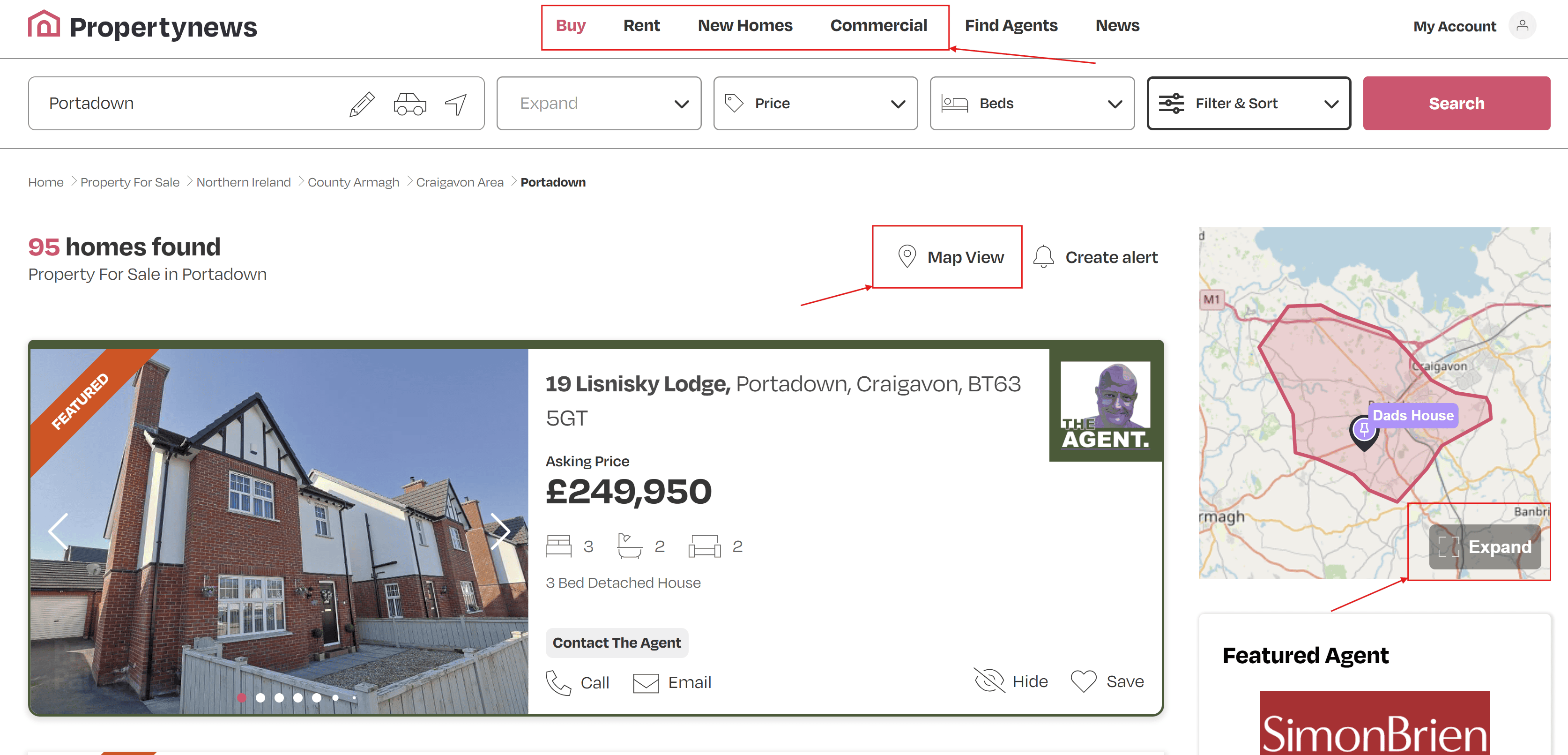The width and height of the screenshot is (1568, 755).
Task: Go to Find Agents
Action: [1011, 26]
